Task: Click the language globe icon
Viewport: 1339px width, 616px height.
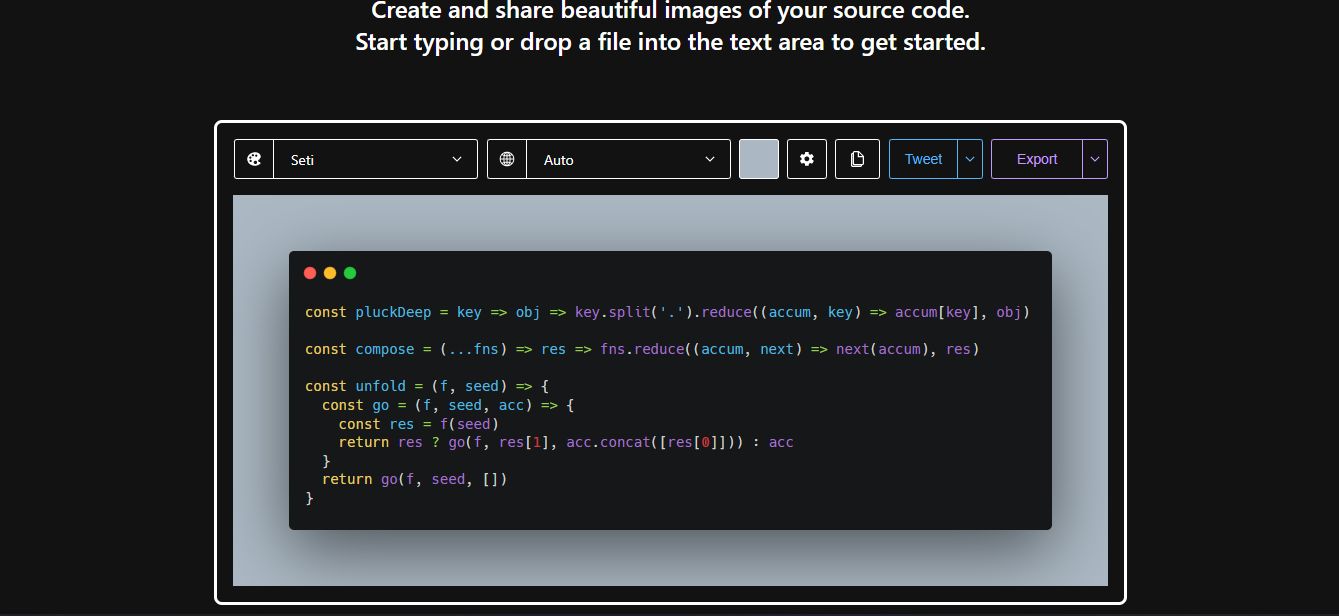Action: click(x=507, y=159)
